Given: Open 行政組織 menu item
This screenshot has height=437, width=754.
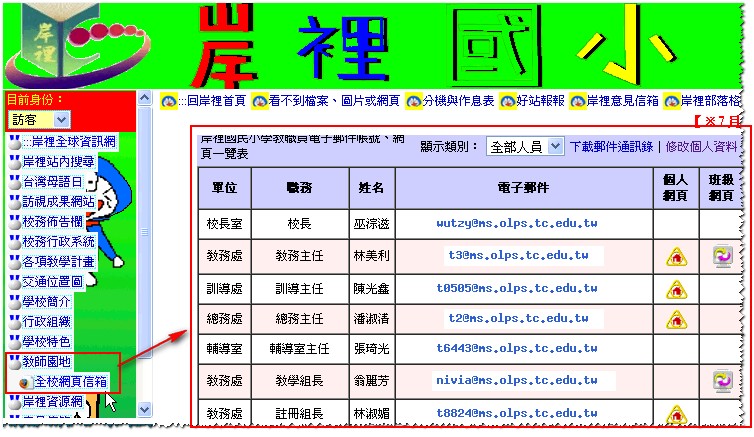Looking at the screenshot, I should click(x=46, y=322).
